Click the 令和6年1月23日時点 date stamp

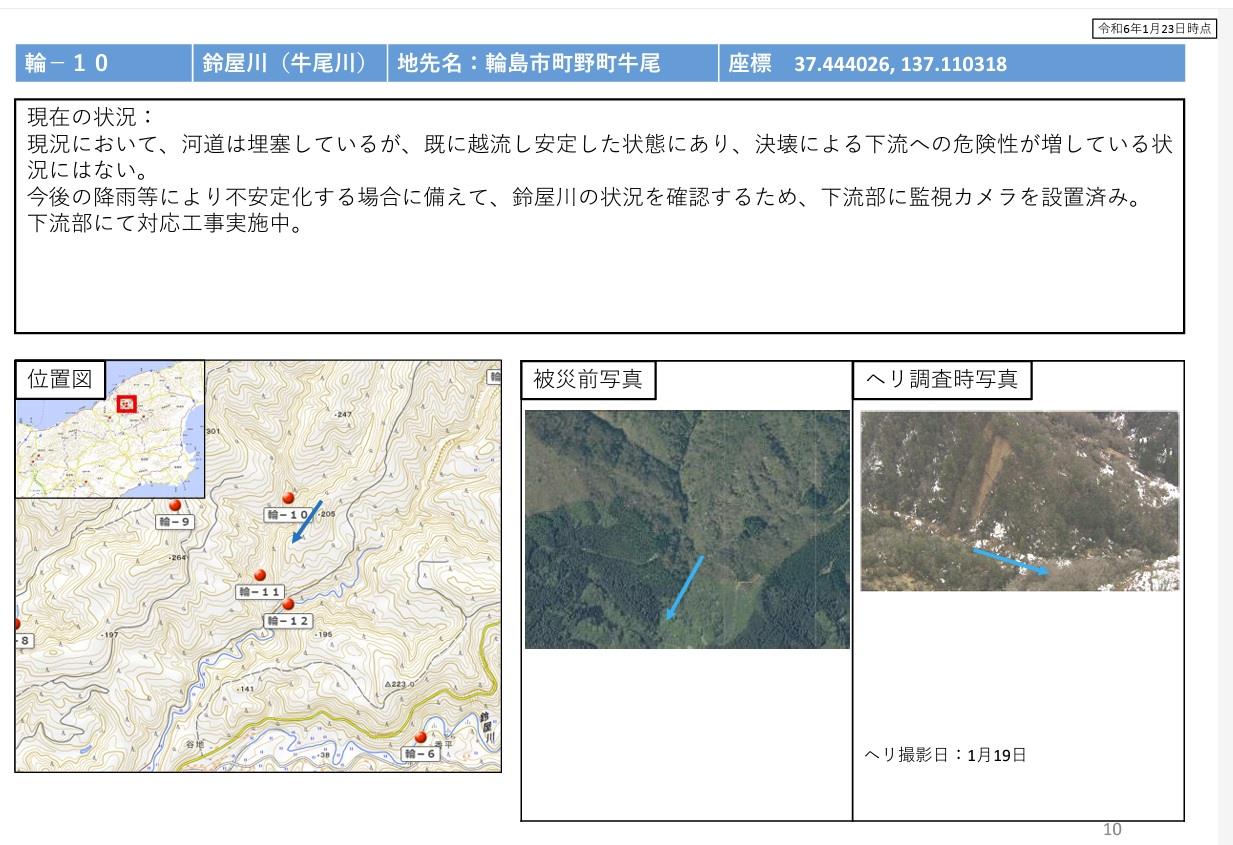click(1154, 29)
